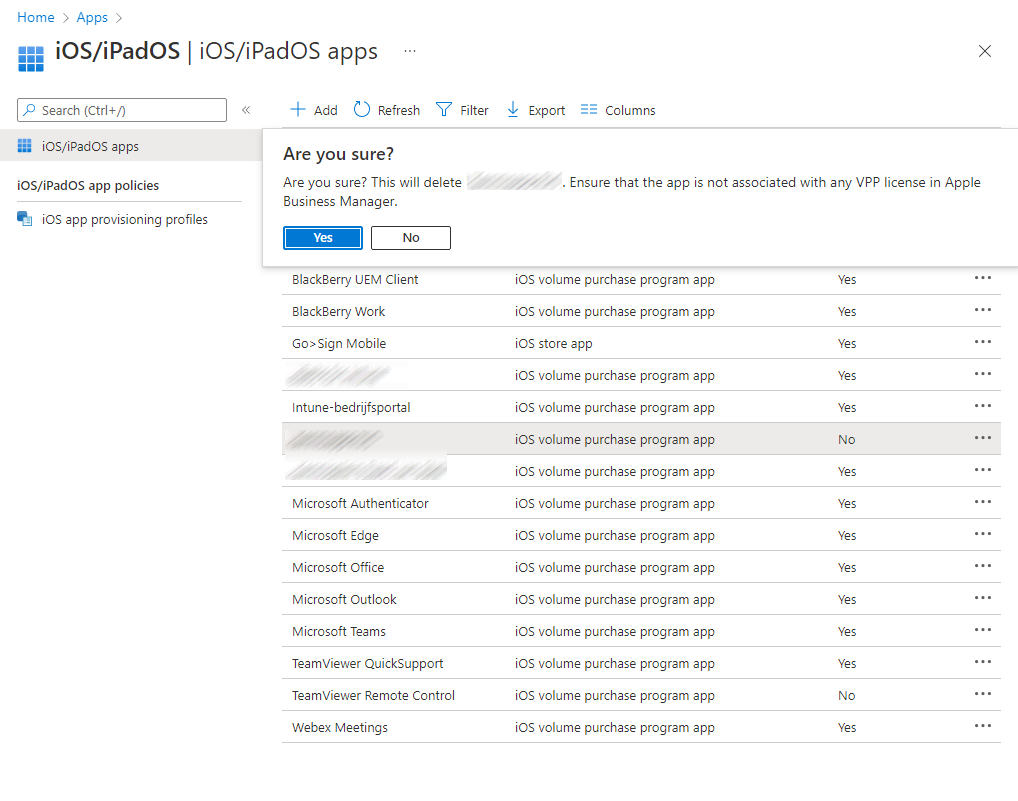Open the BlackBerry Work row's context menu
The image size is (1018, 801).
982,310
